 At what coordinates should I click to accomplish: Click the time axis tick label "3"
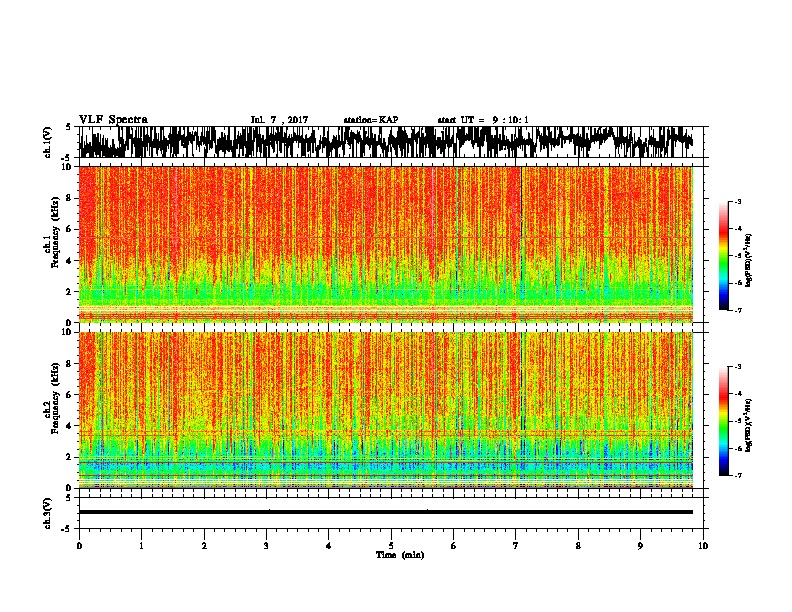pos(266,546)
